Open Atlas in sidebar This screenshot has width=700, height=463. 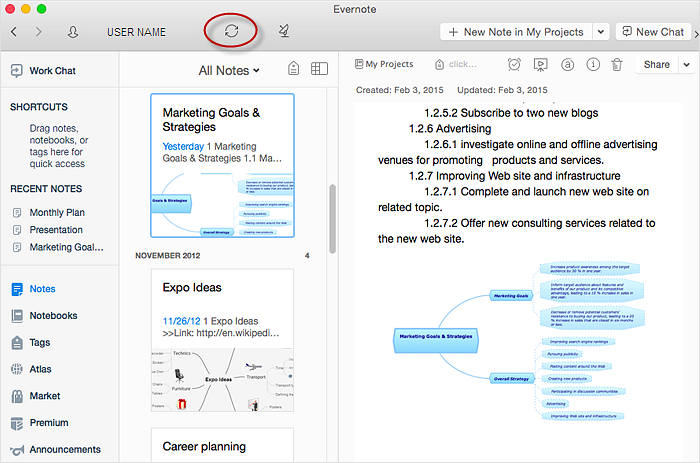pos(31,369)
